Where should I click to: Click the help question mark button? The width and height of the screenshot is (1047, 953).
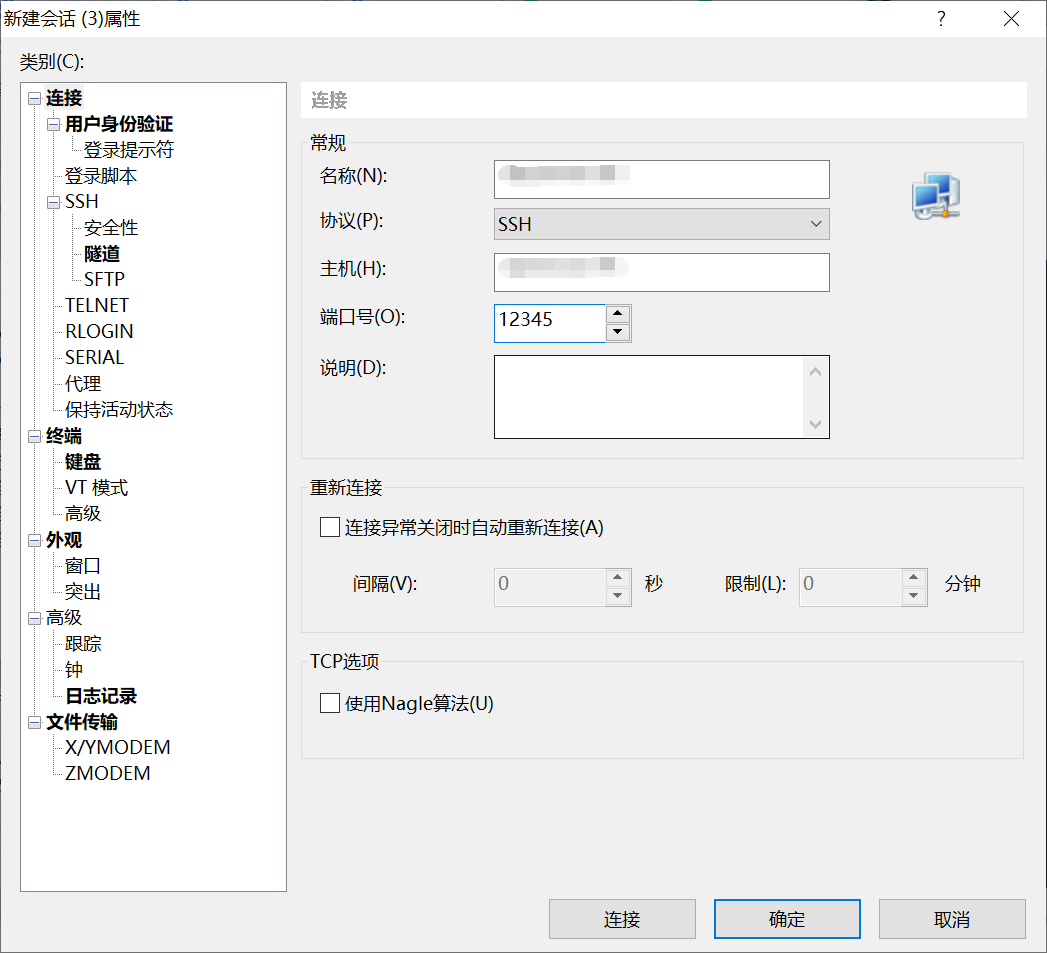point(941,19)
